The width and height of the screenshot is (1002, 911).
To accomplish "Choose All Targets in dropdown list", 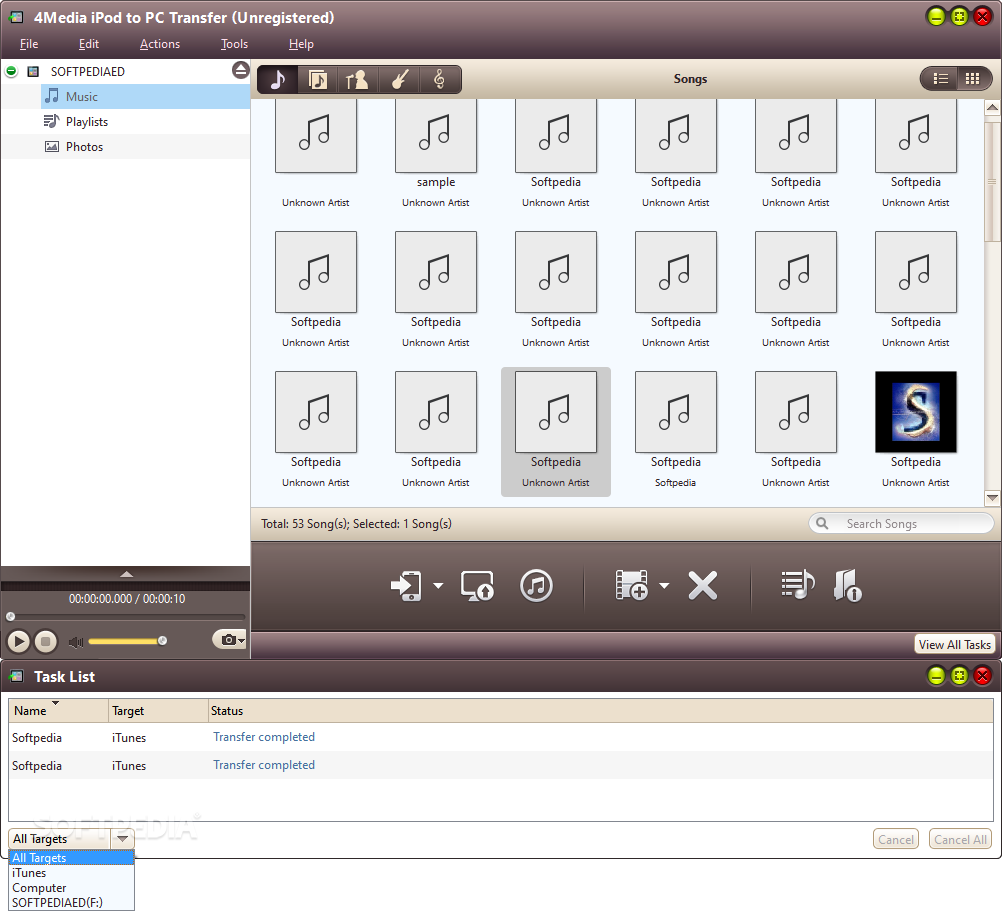I will point(72,858).
